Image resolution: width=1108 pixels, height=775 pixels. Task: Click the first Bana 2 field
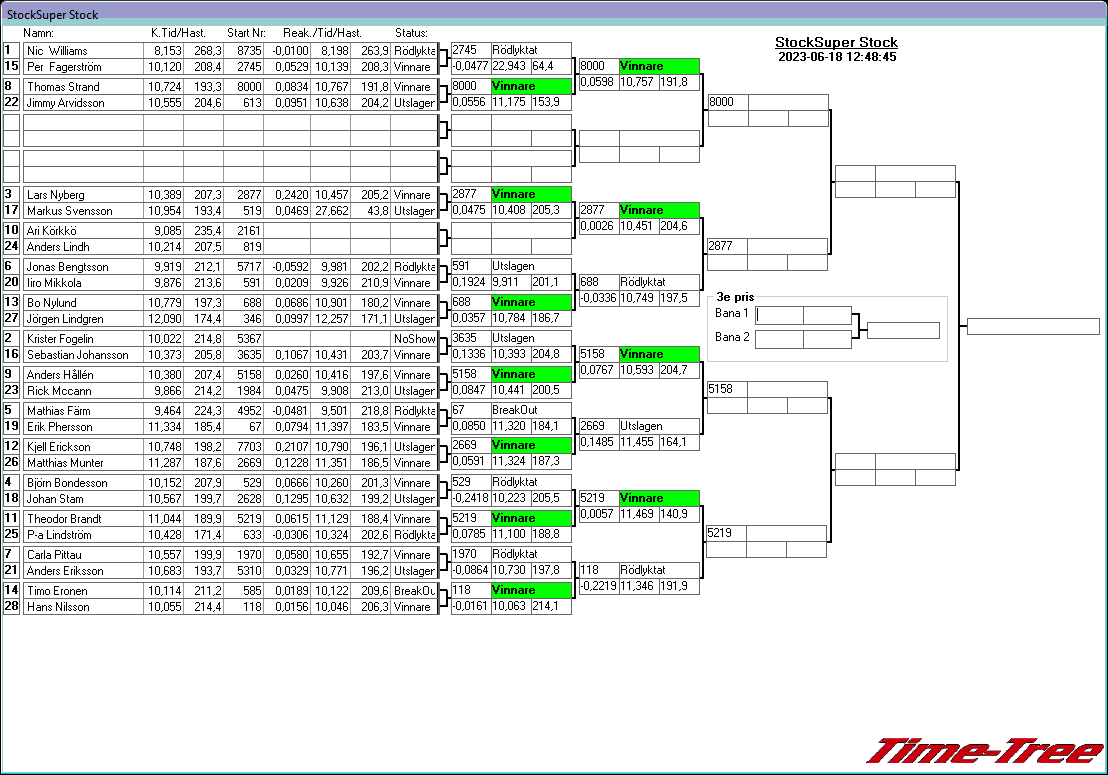pyautogui.click(x=779, y=339)
